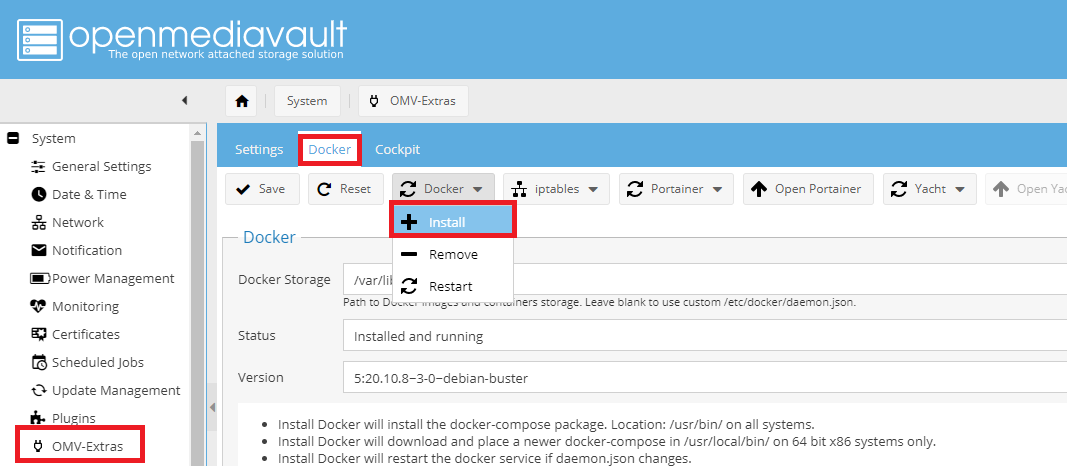The height and width of the screenshot is (466, 1067).
Task: Click the Version field
Action: (705, 378)
